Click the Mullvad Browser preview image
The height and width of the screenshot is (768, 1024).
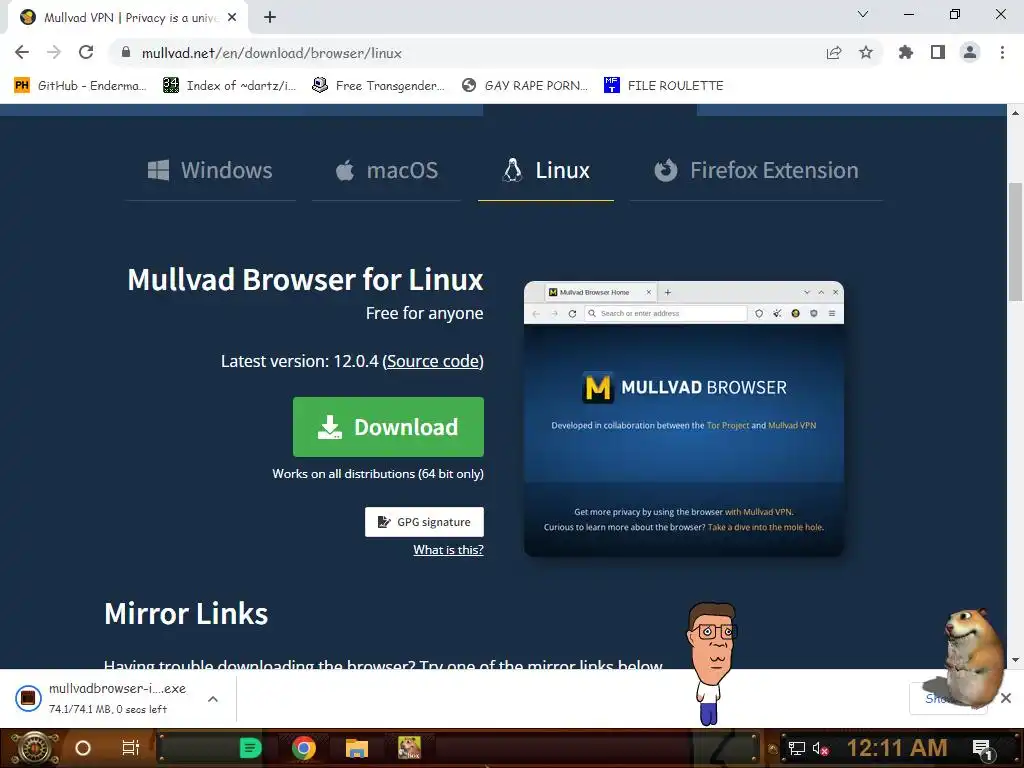684,419
